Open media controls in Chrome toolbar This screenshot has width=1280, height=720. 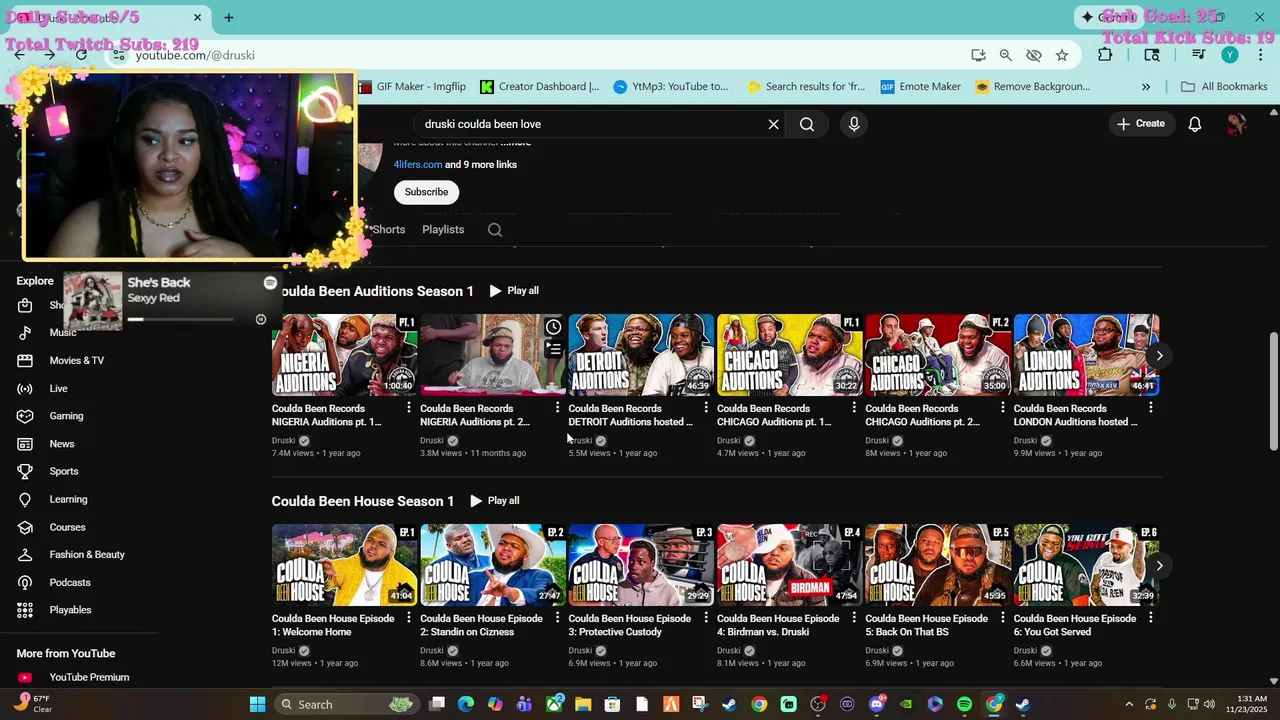1198,55
